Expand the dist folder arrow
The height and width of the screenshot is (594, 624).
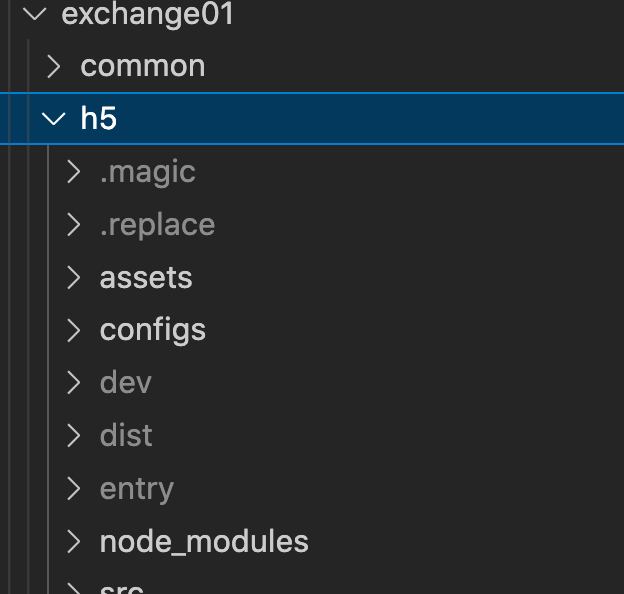(73, 436)
